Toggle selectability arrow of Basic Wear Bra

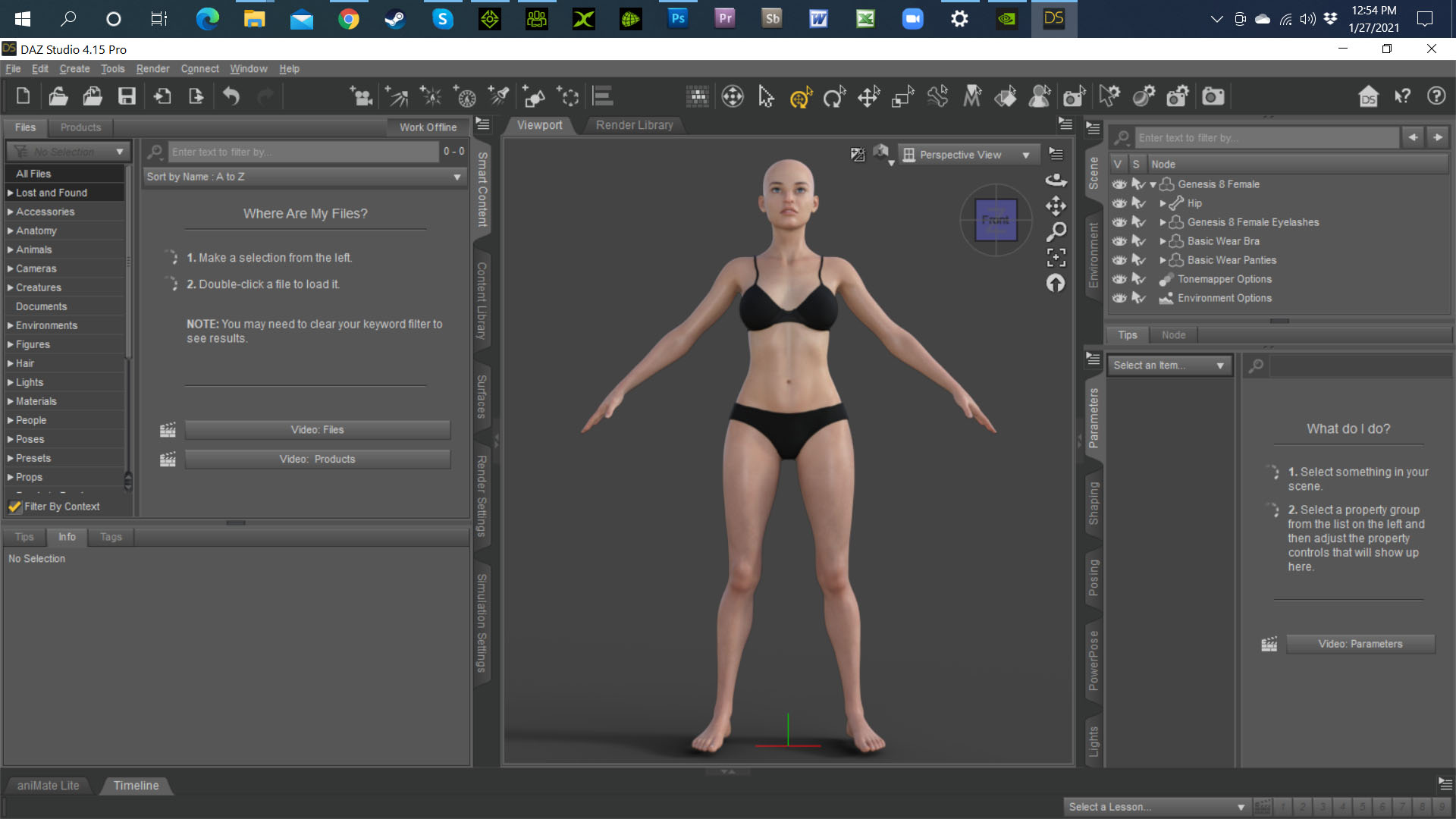click(1138, 241)
